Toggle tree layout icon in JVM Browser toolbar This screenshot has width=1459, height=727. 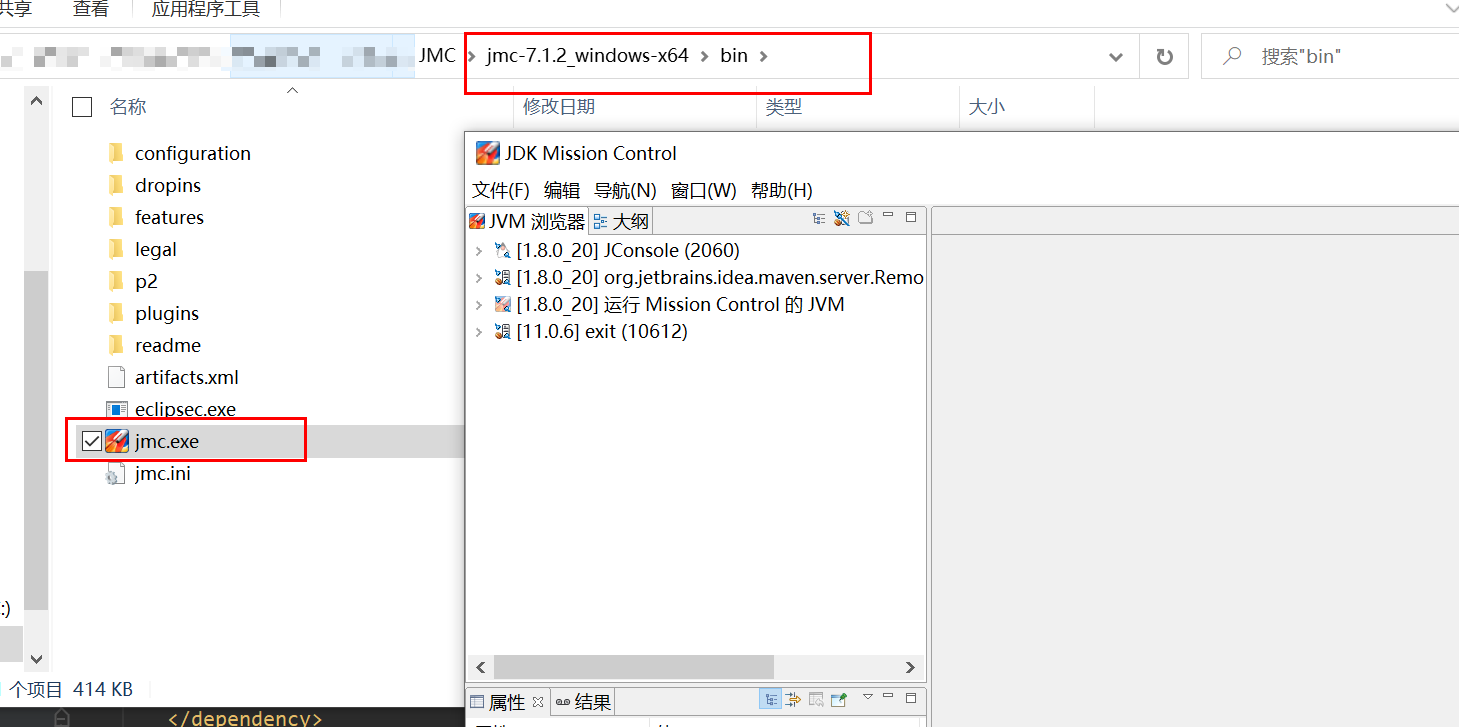(819, 217)
